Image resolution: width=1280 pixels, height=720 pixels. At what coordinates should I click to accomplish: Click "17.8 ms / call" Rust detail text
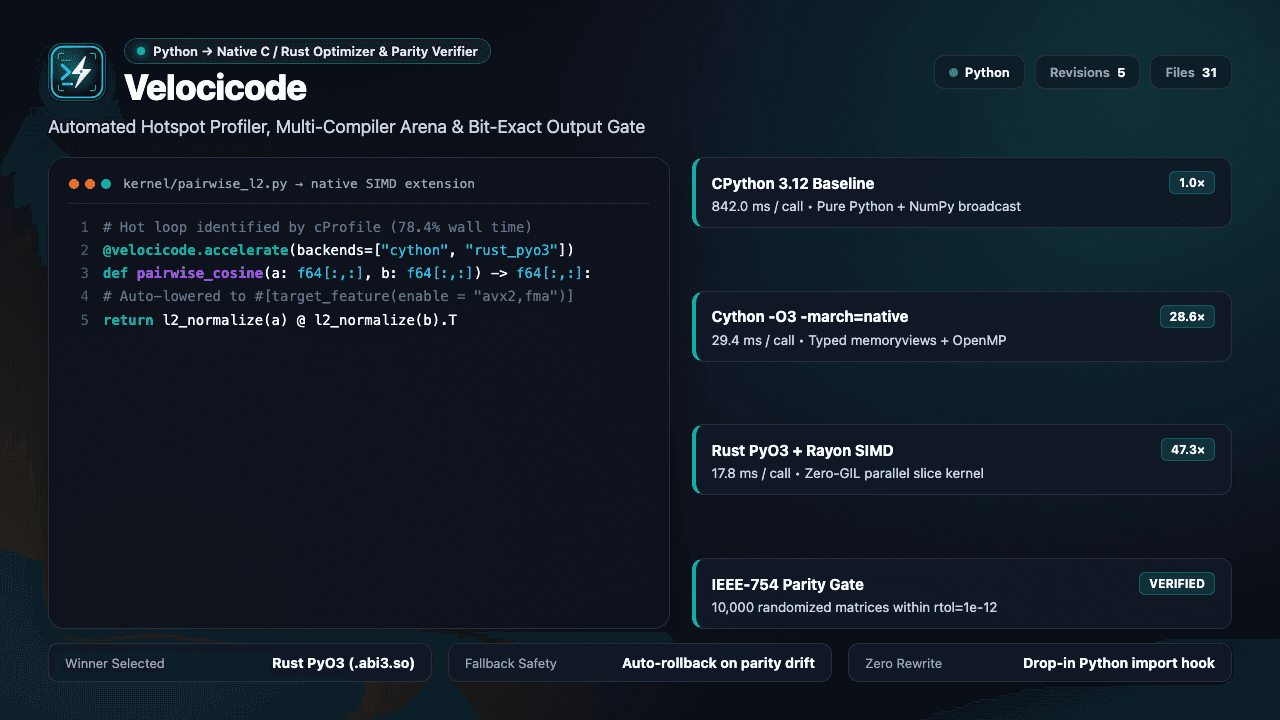(751, 473)
